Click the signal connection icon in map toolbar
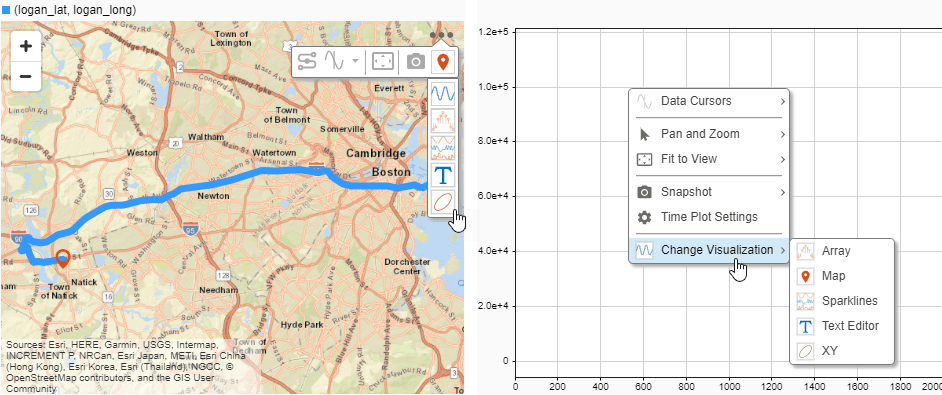Image resolution: width=942 pixels, height=395 pixels. click(x=307, y=61)
